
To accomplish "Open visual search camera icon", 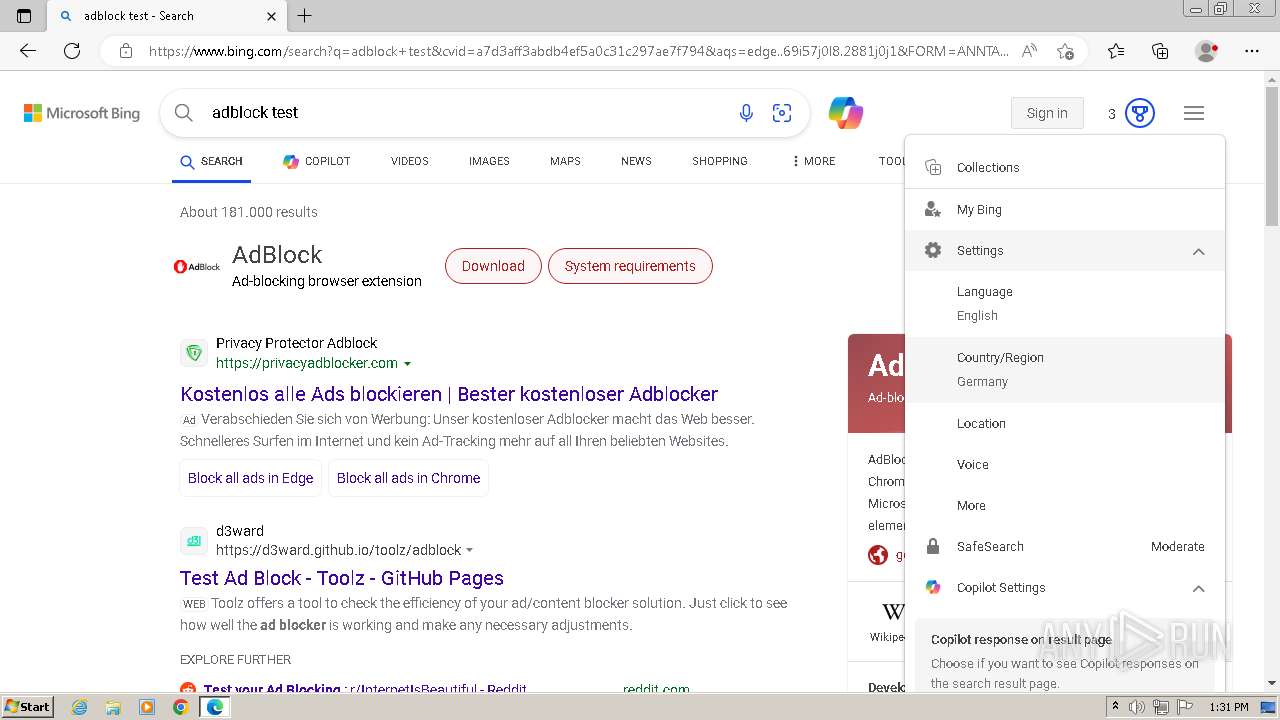I will point(782,113).
